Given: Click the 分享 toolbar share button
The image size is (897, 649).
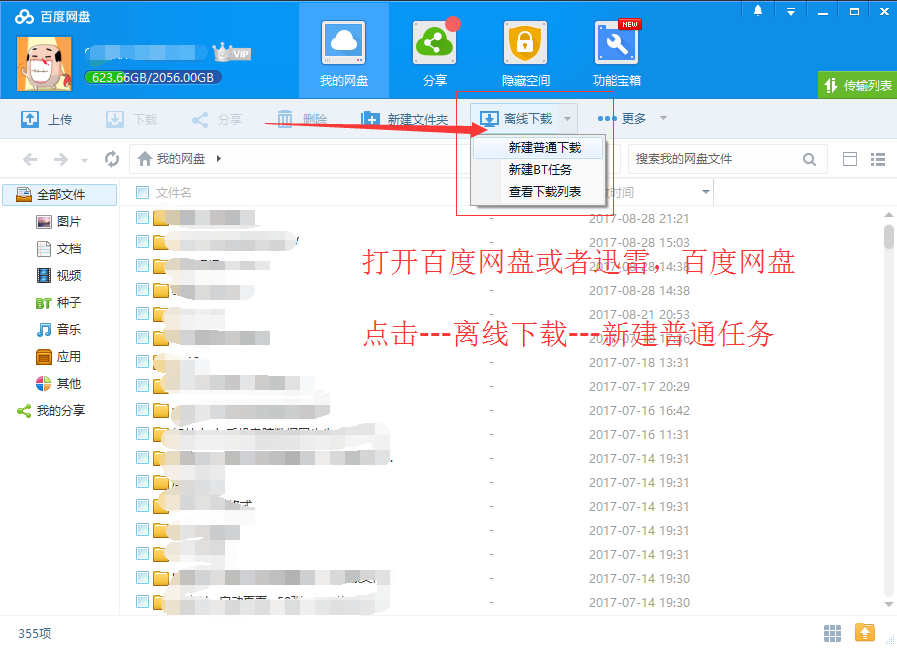Looking at the screenshot, I should (x=217, y=119).
